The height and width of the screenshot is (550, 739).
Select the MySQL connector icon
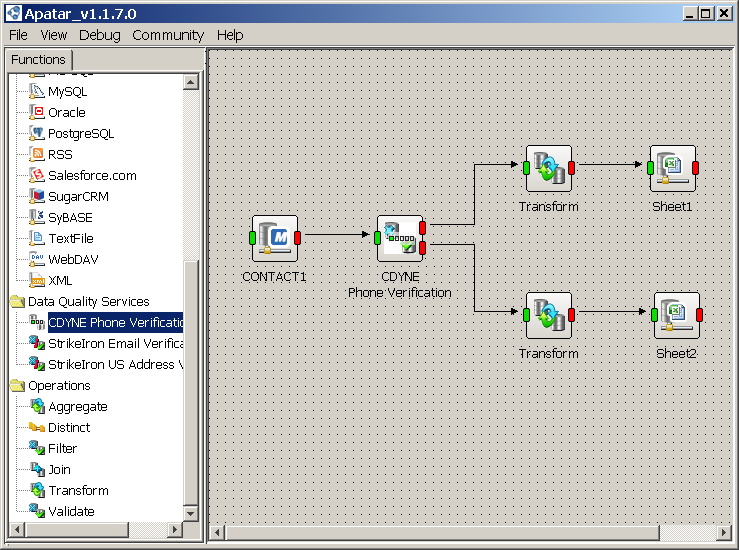(37, 91)
